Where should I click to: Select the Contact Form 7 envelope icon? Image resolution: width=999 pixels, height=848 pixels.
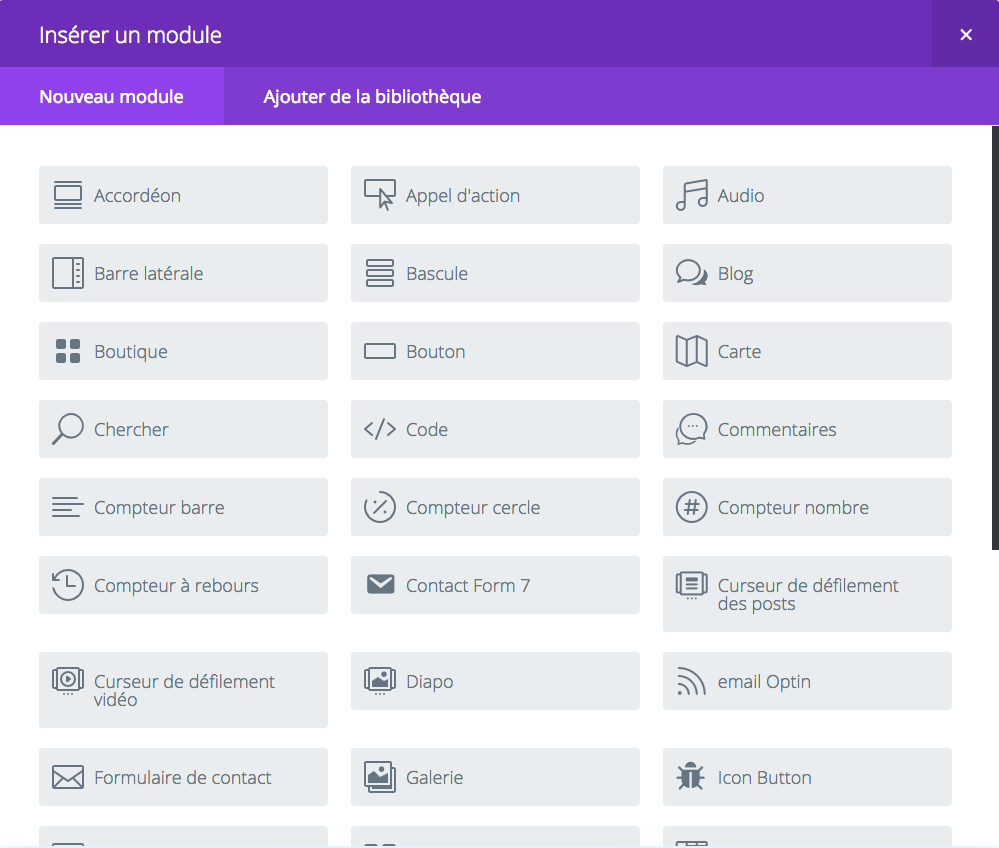pos(380,584)
